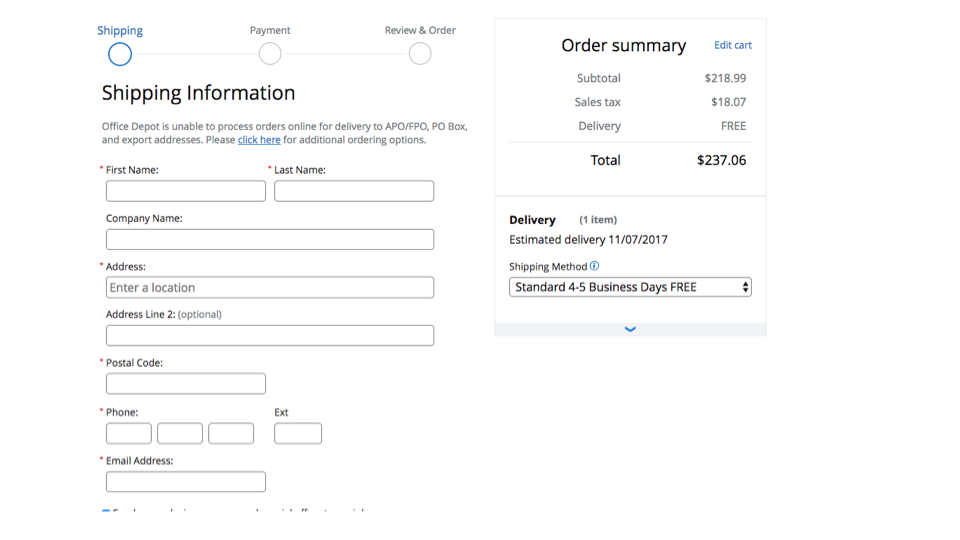The width and height of the screenshot is (960, 540).
Task: Select the Company Name input box
Action: [270, 240]
